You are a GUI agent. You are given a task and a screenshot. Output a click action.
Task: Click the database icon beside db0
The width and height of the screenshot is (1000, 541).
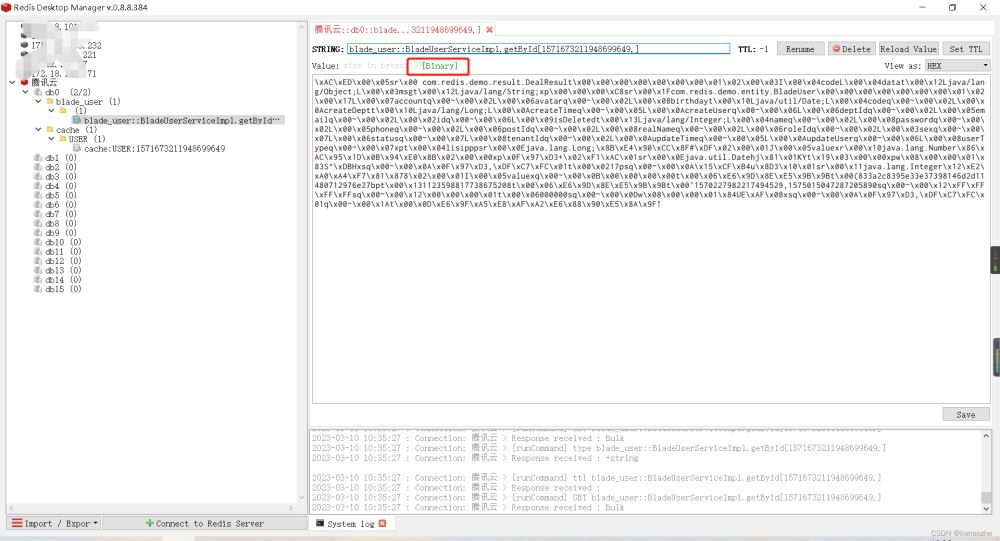point(38,92)
